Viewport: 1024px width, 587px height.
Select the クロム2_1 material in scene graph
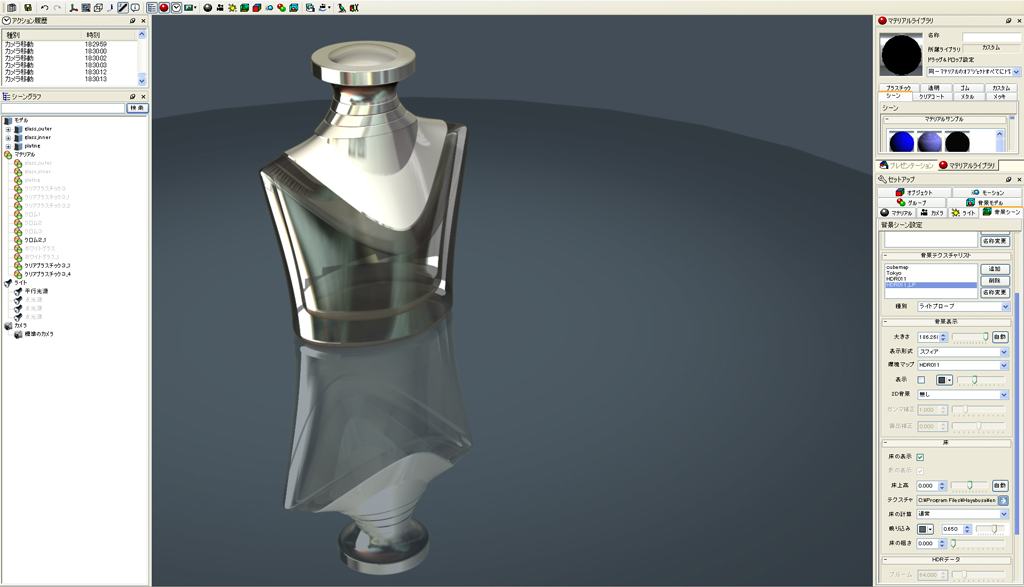[35, 240]
